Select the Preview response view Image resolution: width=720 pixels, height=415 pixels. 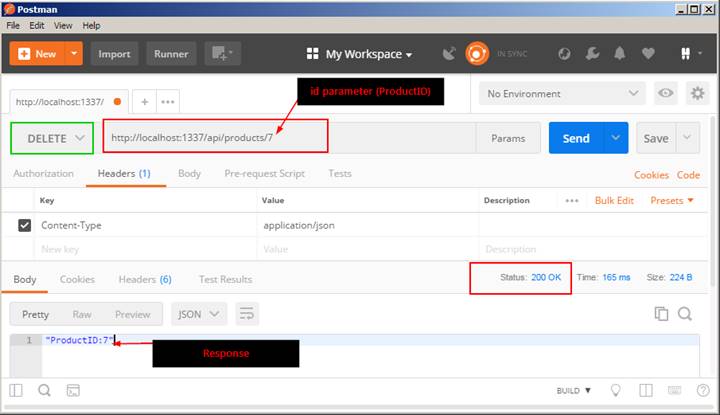132,314
